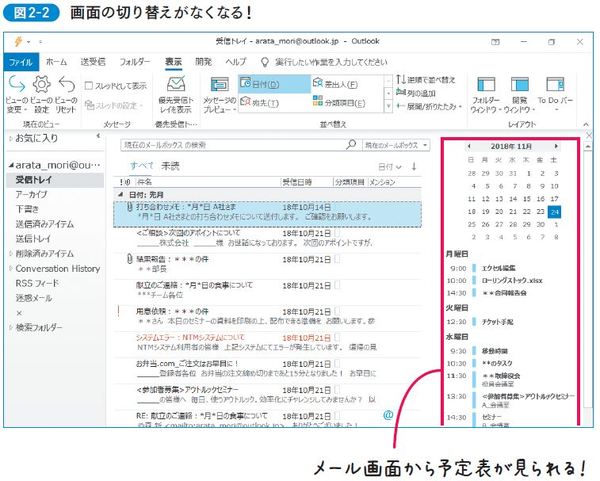Viewport: 600px width, 481px height.
Task: Expand Search Folders (検索フォルダー)
Action: click(x=11, y=327)
